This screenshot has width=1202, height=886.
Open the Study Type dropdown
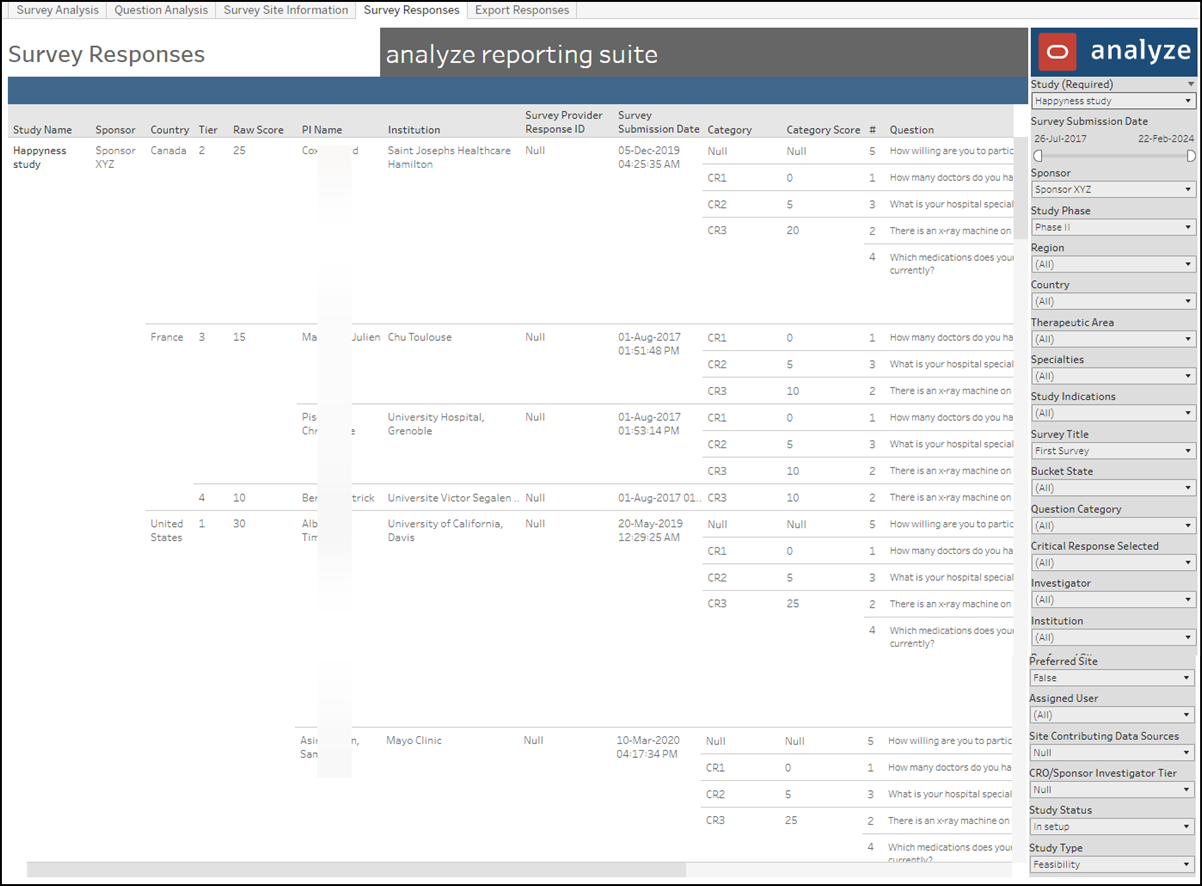point(1112,864)
